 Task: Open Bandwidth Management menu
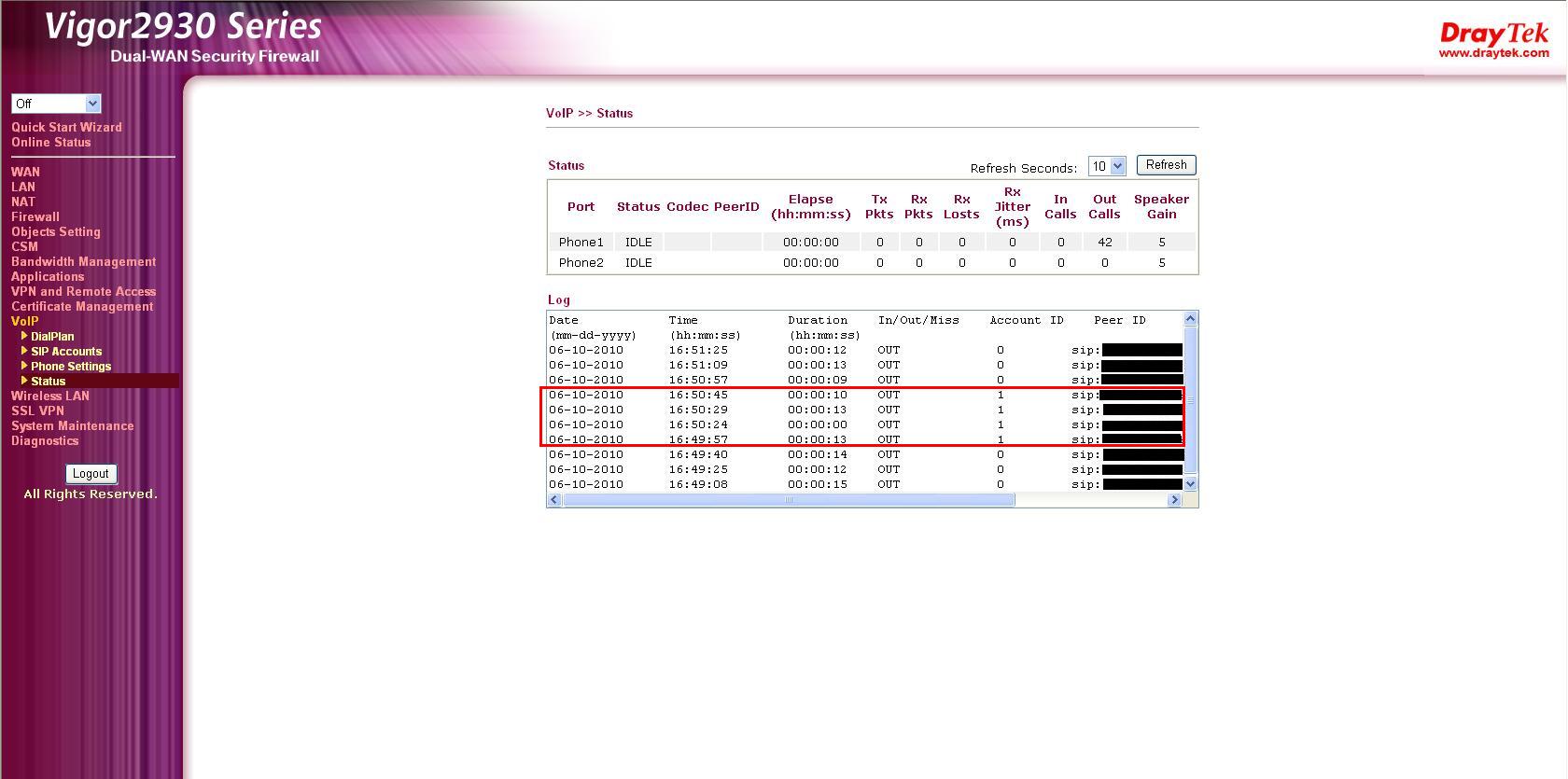pos(84,261)
